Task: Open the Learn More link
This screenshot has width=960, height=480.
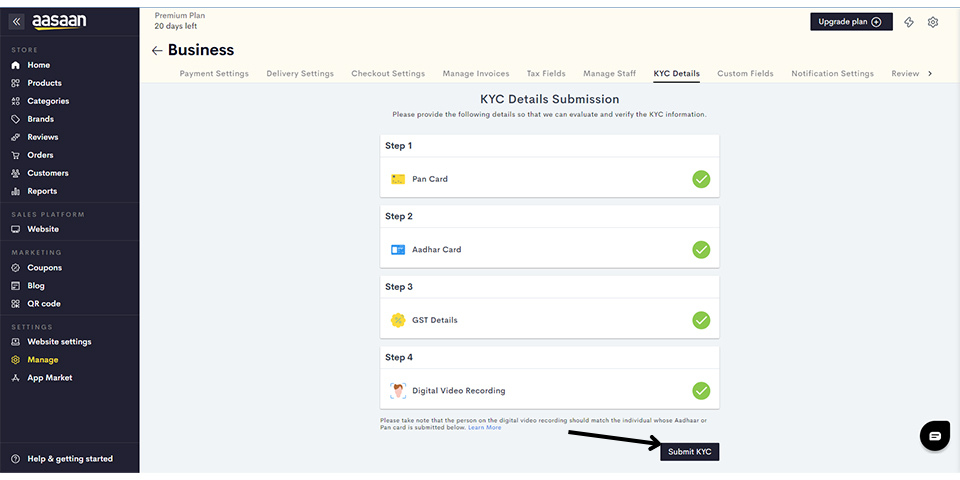Action: 484,427
